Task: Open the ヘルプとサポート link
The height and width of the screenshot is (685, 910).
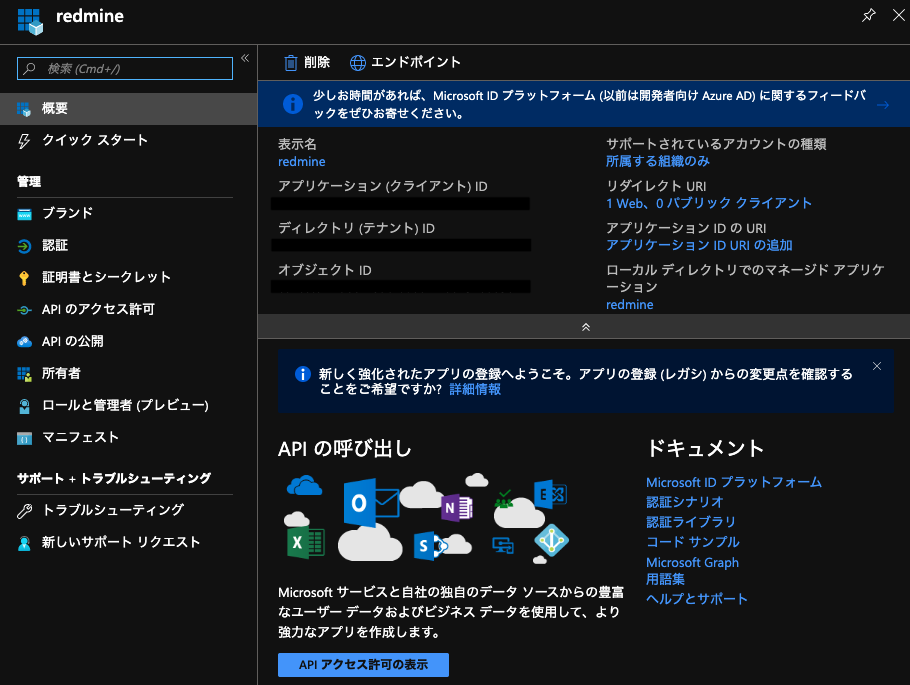Action: click(696, 599)
